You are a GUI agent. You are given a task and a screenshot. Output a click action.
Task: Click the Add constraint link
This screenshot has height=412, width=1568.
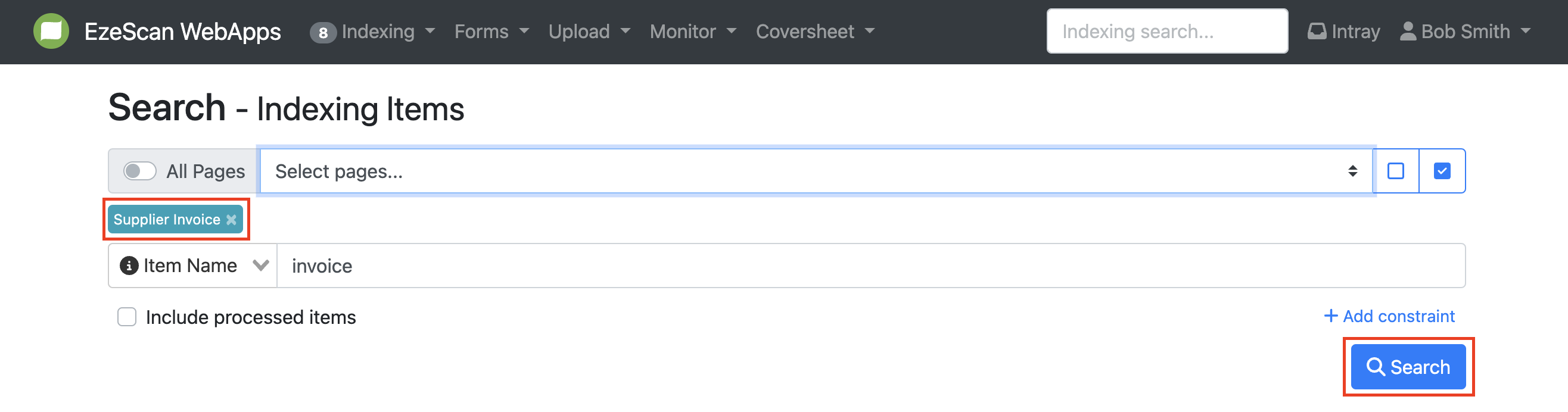click(1398, 317)
